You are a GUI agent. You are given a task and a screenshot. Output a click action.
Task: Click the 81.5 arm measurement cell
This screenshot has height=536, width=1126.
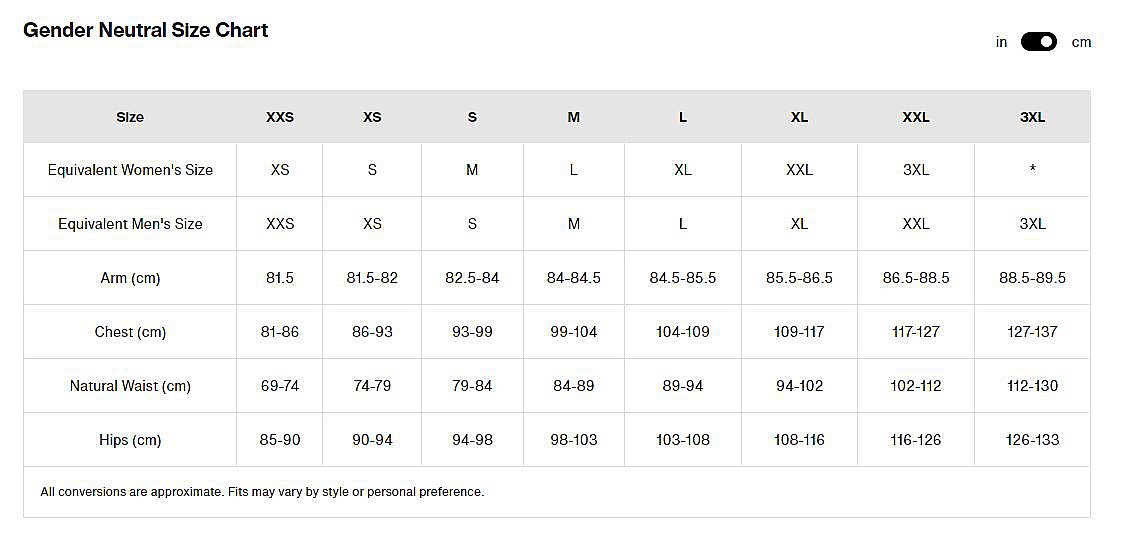click(x=280, y=278)
